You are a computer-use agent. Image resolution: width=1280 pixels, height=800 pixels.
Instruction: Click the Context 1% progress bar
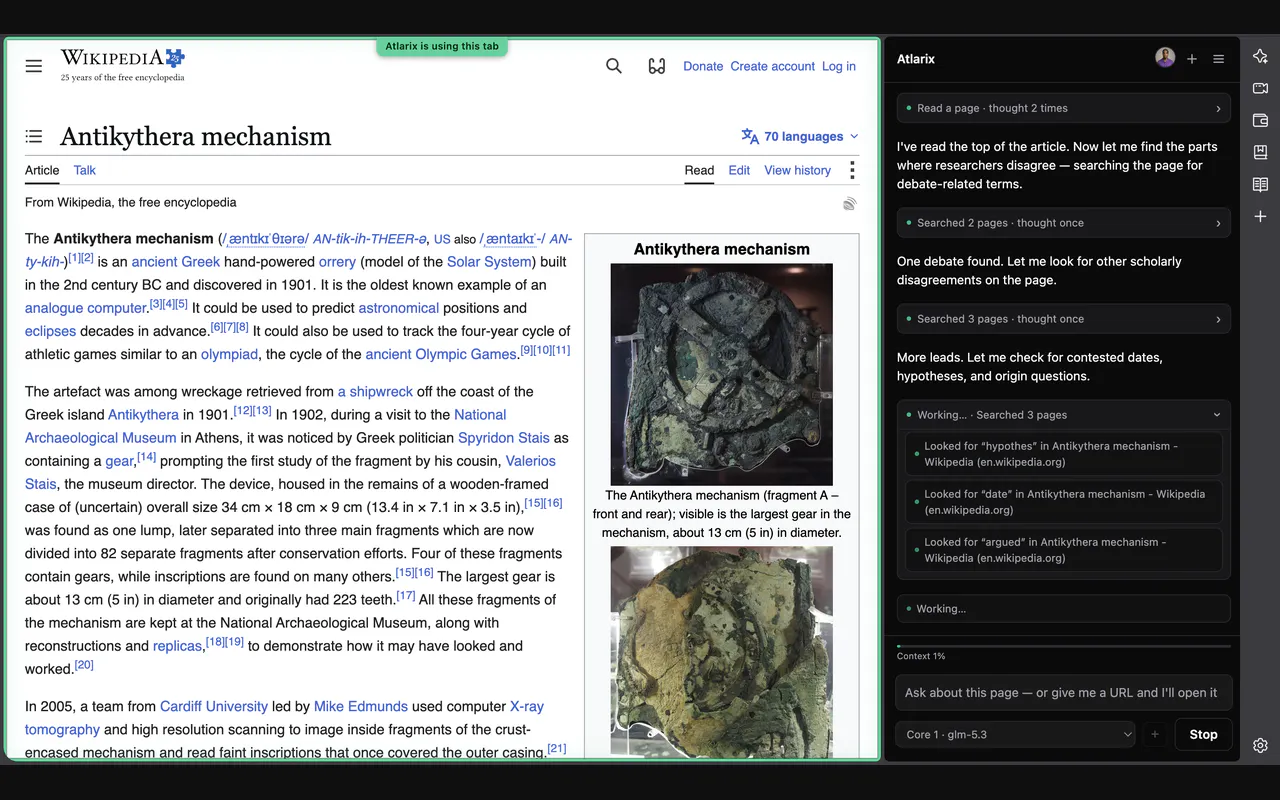coord(1064,647)
